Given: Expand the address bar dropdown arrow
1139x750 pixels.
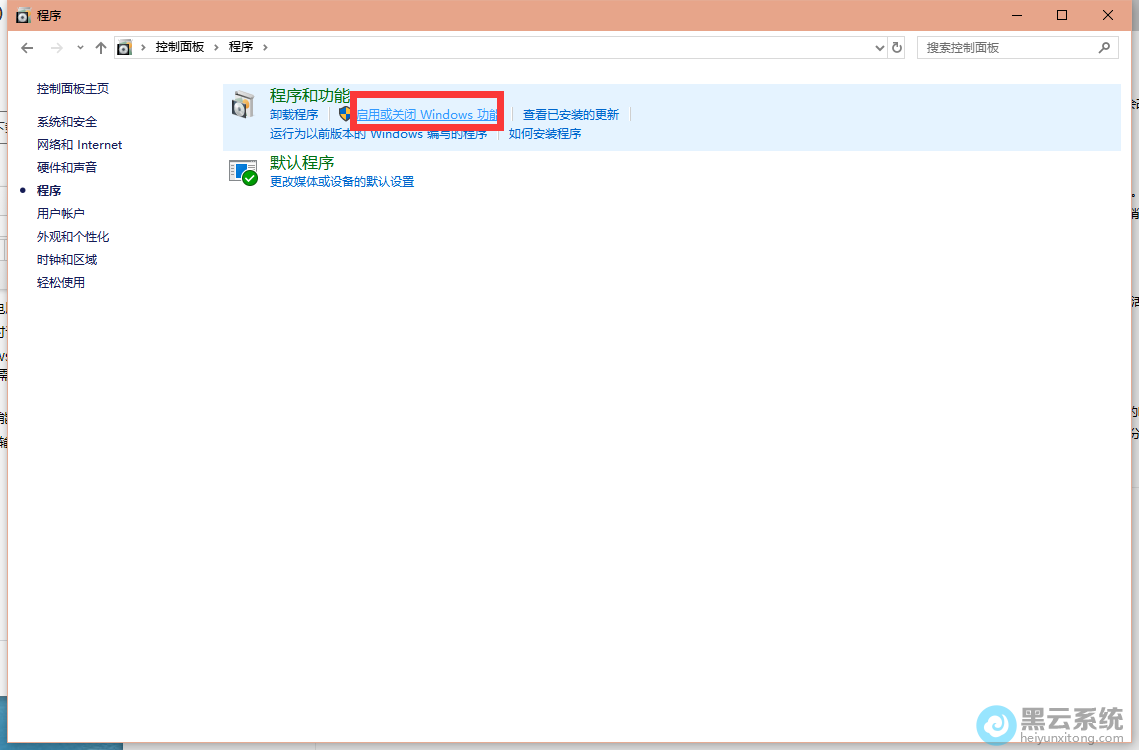Looking at the screenshot, I should (879, 47).
